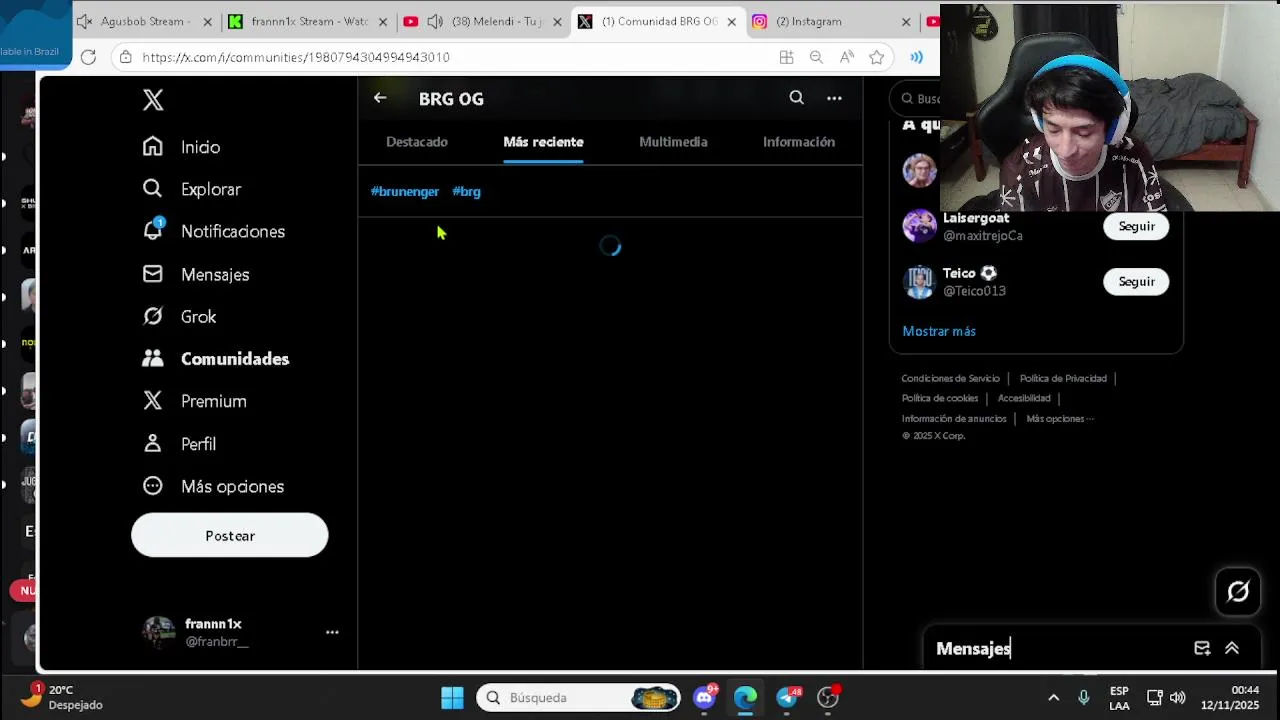Switch to the Multimedia tab
The width and height of the screenshot is (1280, 720).
673,142
